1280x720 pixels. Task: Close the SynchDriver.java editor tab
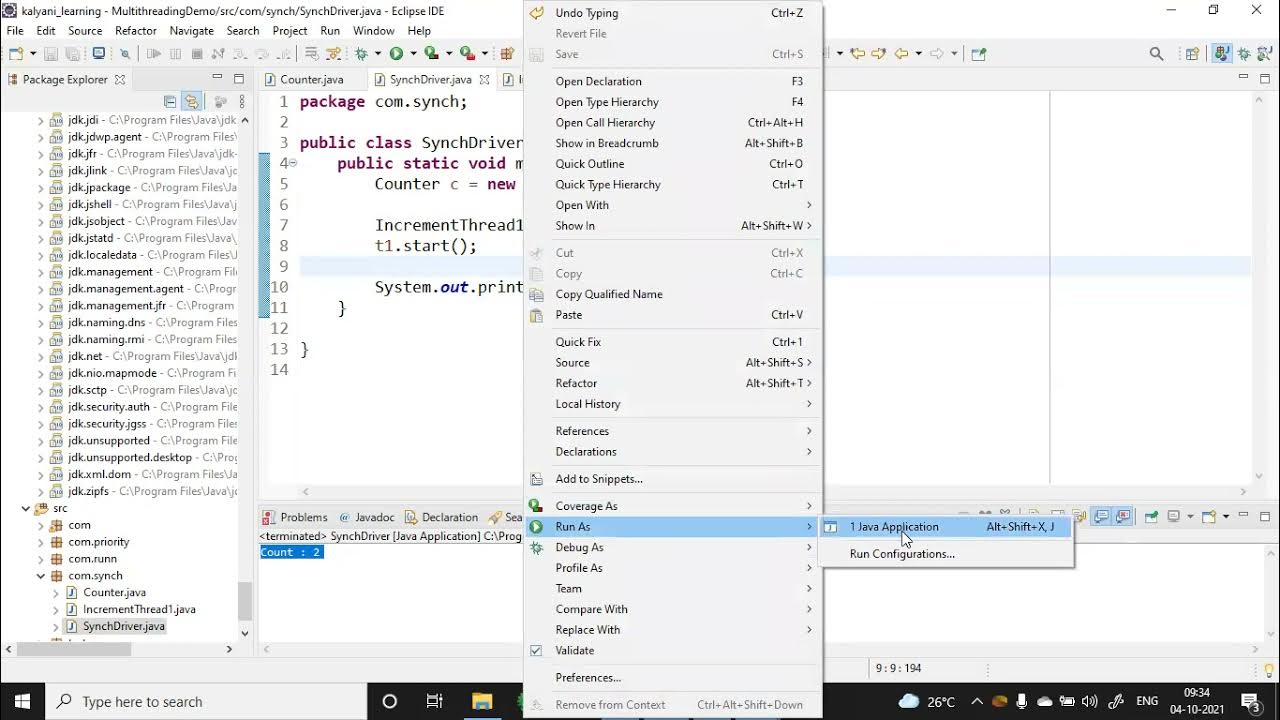[484, 79]
